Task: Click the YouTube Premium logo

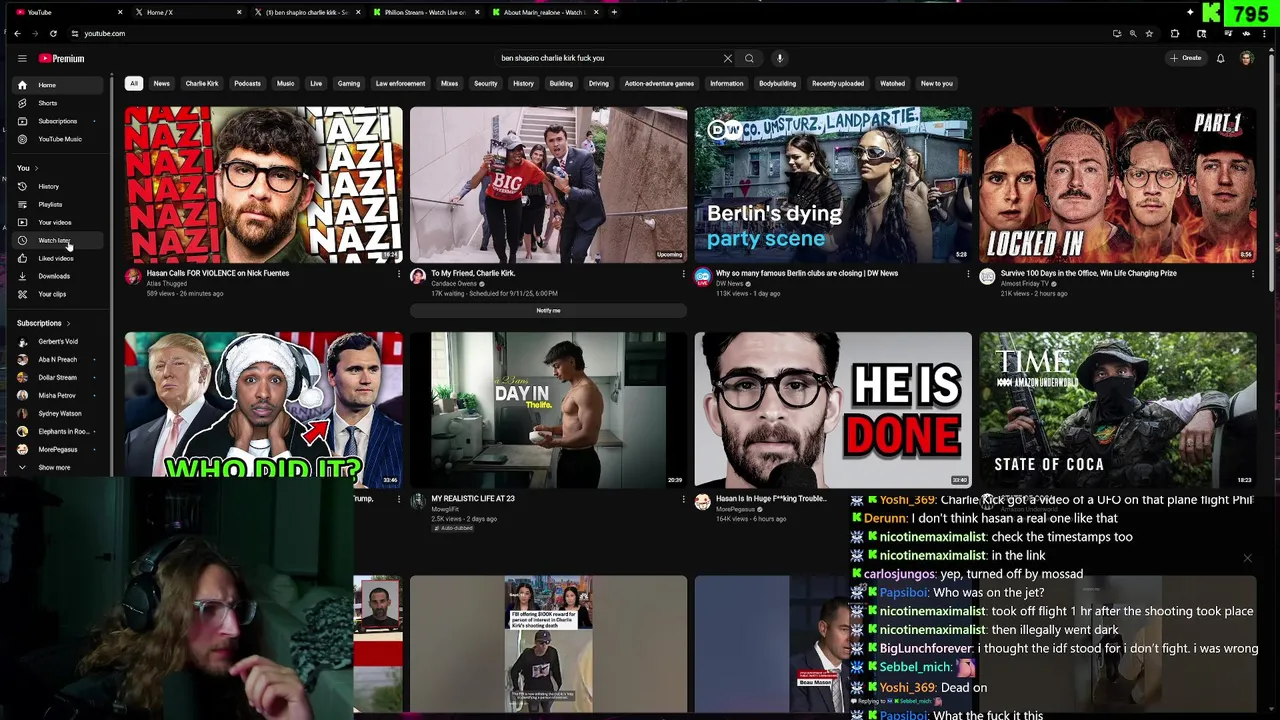Action: [62, 59]
